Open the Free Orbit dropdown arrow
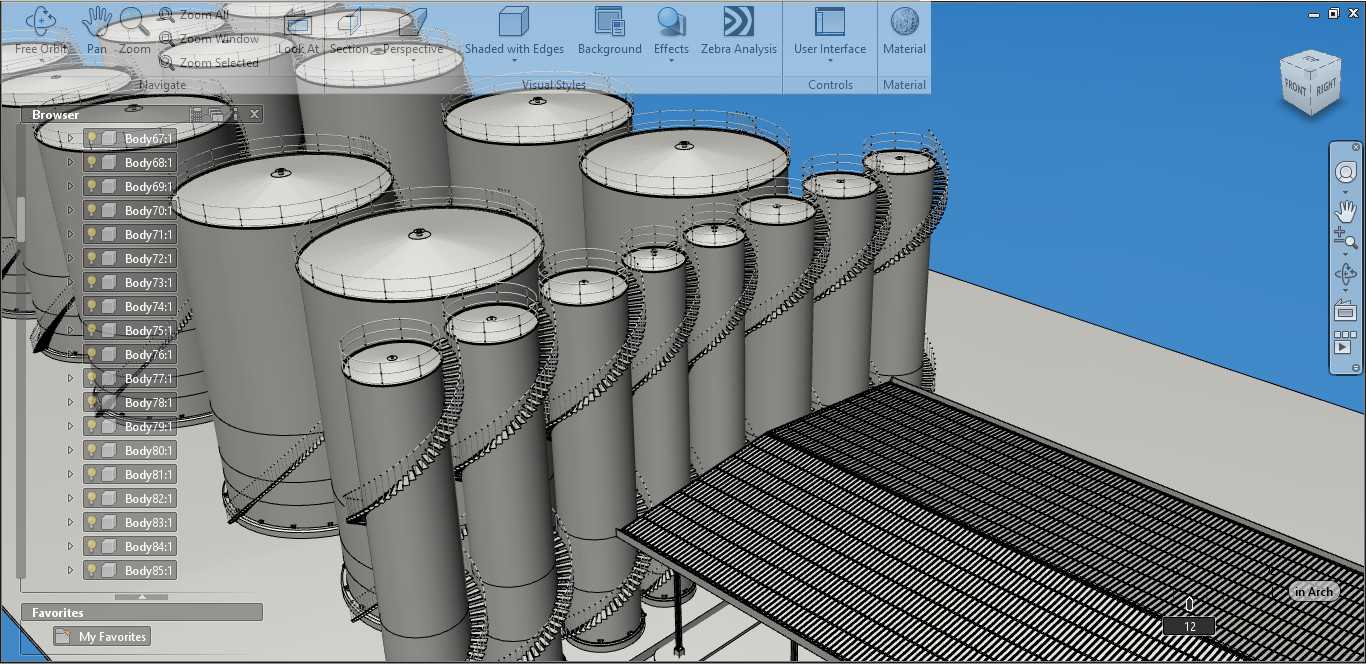Screen dimensions: 1366x664 (41, 61)
